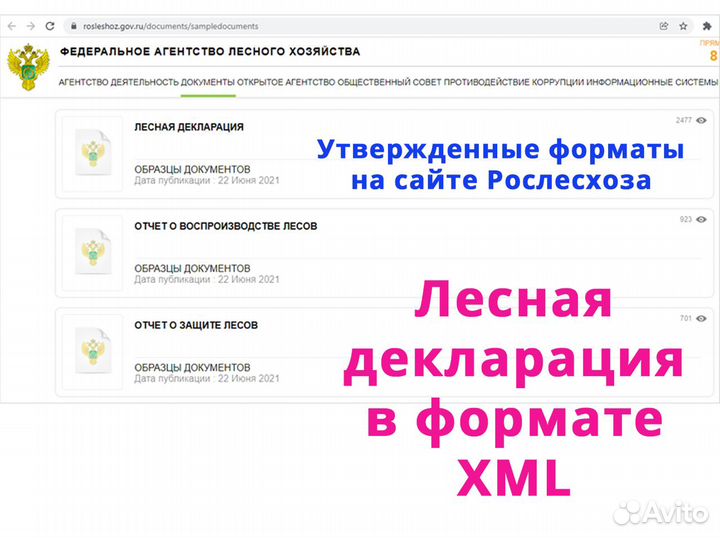Click the ФЕДЕРАЛЬНОЕ АГЕНТСТВО ЛЕСНОГО ХОЗЯЙСТВА header title
Image resolution: width=720 pixels, height=538 pixels.
click(210, 51)
